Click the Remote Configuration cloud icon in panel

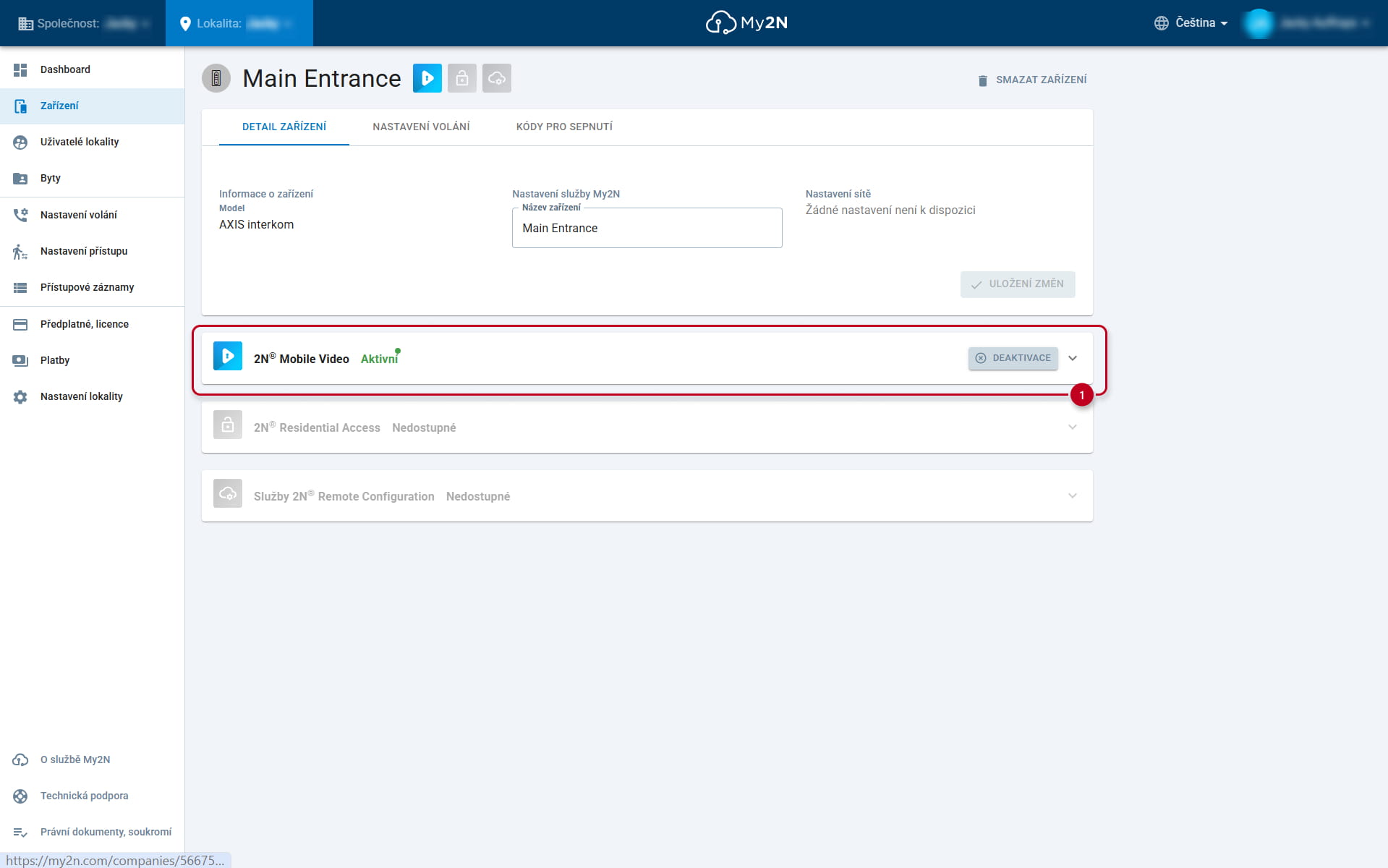click(x=228, y=493)
